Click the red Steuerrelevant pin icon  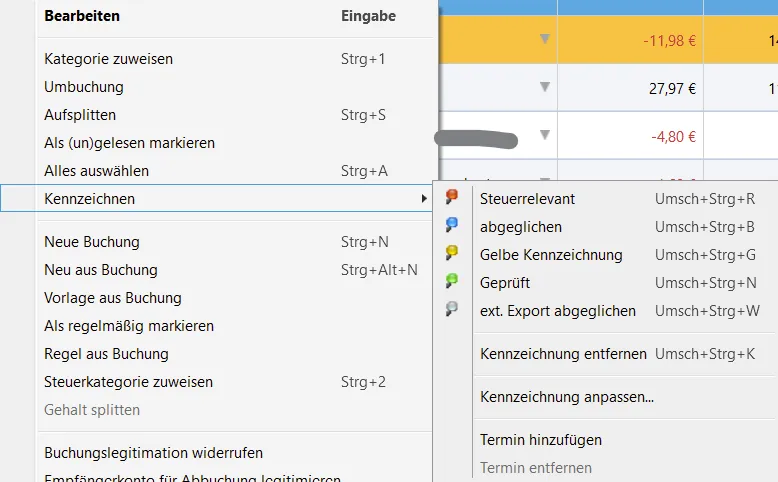coord(452,198)
